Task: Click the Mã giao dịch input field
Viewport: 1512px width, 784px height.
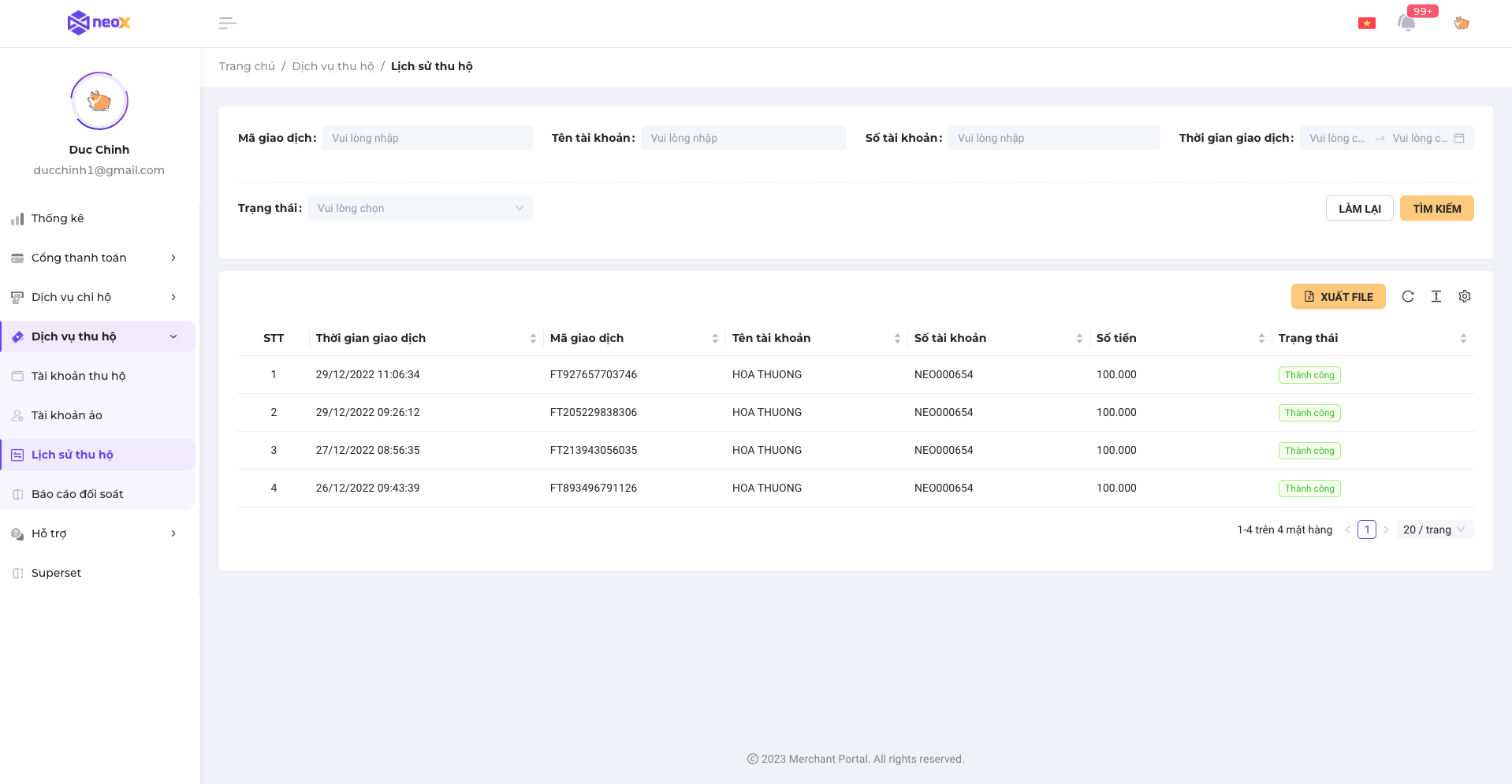Action: tap(427, 138)
